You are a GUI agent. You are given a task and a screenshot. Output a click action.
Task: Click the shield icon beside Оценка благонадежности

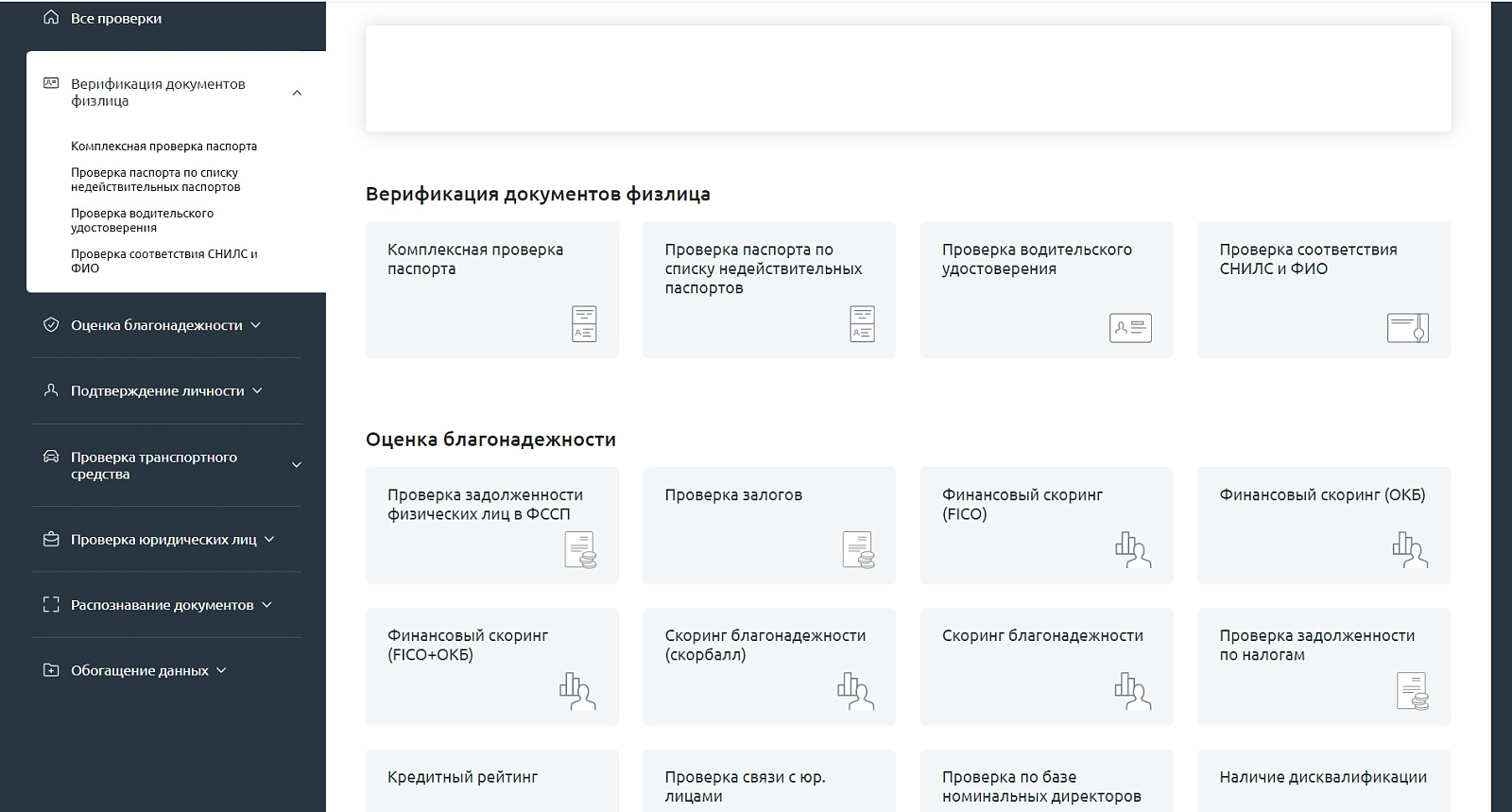click(x=51, y=325)
